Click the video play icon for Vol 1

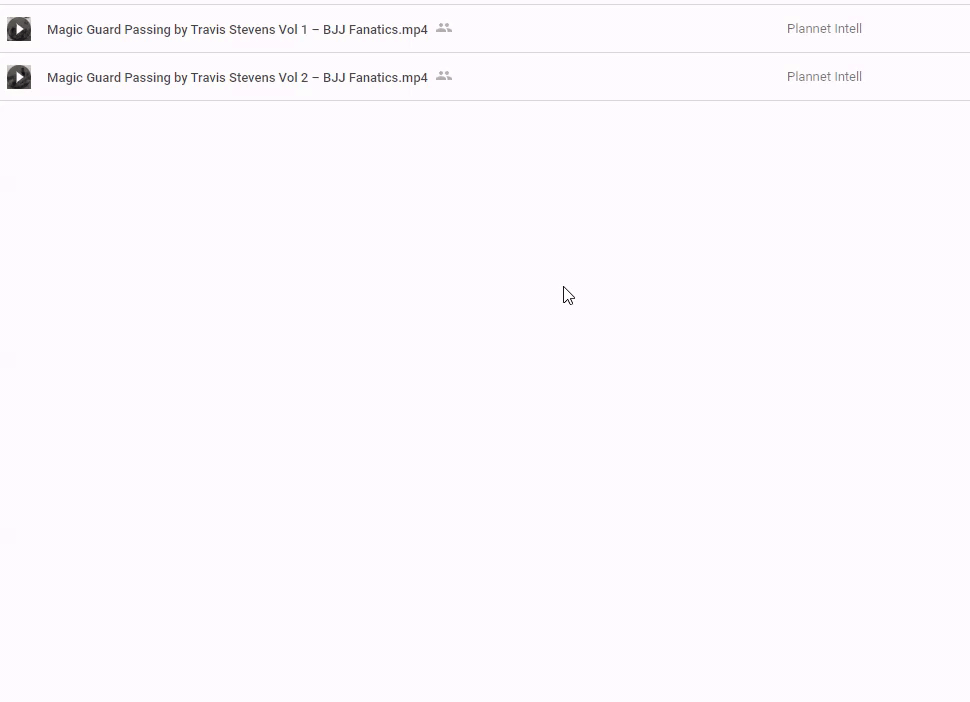(19, 29)
